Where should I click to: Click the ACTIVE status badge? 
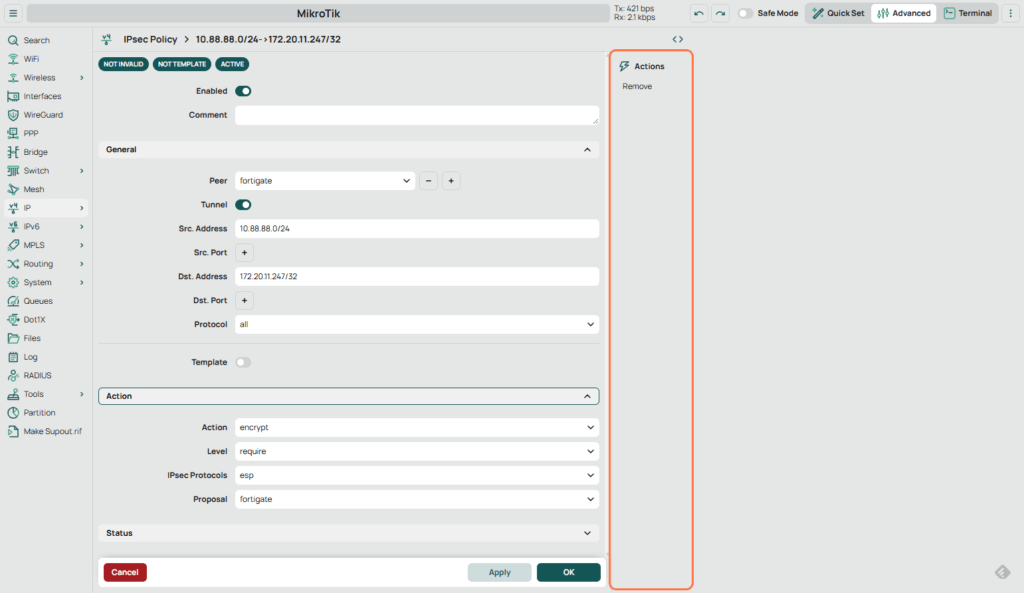[x=232, y=65]
